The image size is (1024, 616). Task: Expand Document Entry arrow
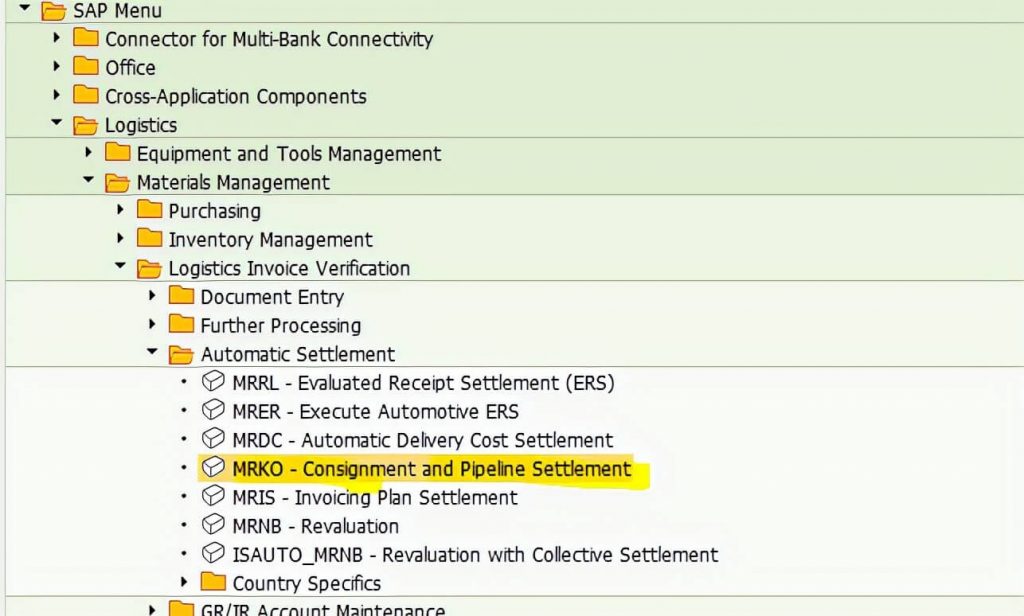coord(152,295)
